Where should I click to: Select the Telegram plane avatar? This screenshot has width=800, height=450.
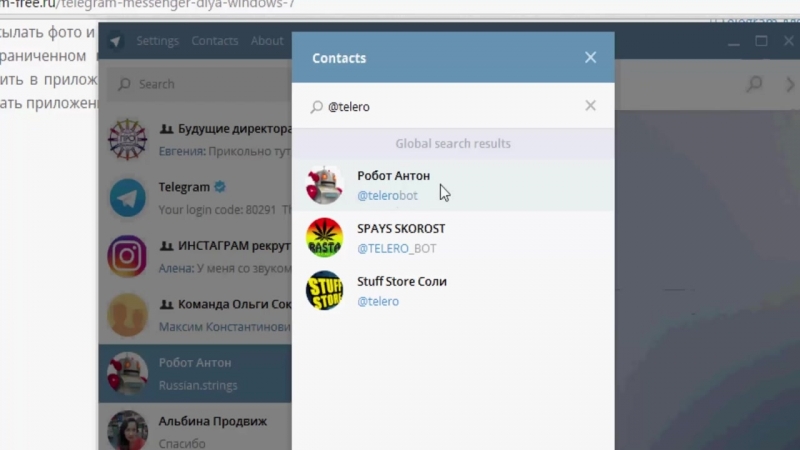pos(128,198)
